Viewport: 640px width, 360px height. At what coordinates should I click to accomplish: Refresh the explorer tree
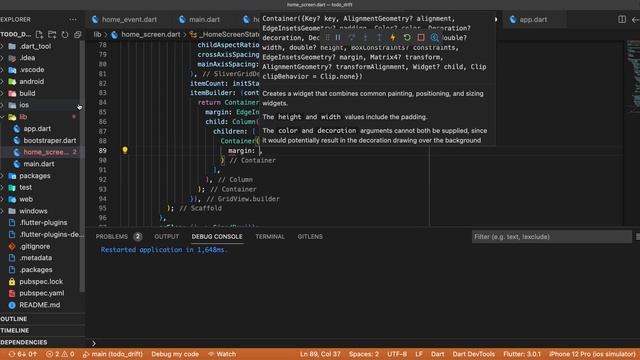click(65, 35)
